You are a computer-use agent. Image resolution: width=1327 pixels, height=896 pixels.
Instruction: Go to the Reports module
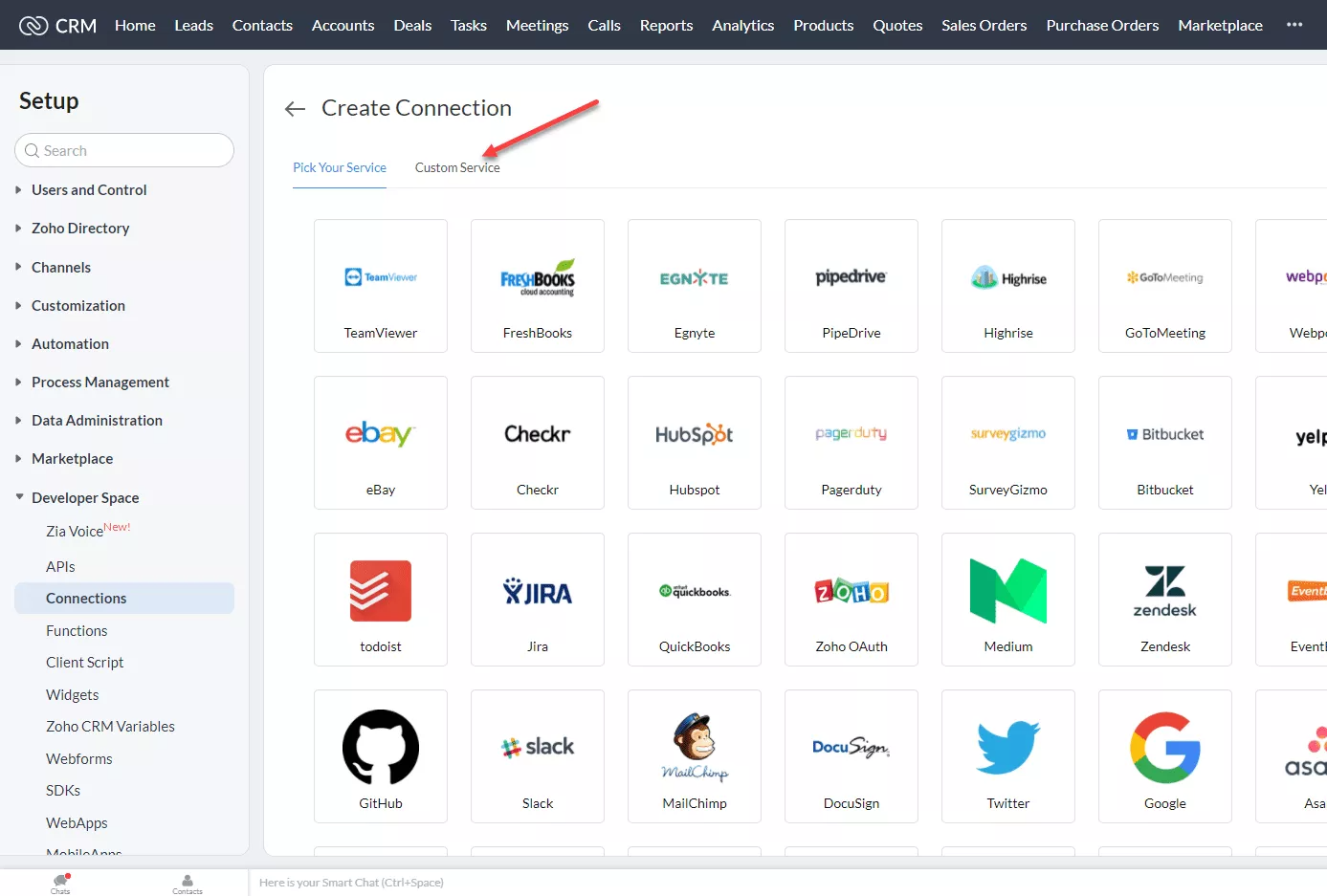click(x=666, y=26)
